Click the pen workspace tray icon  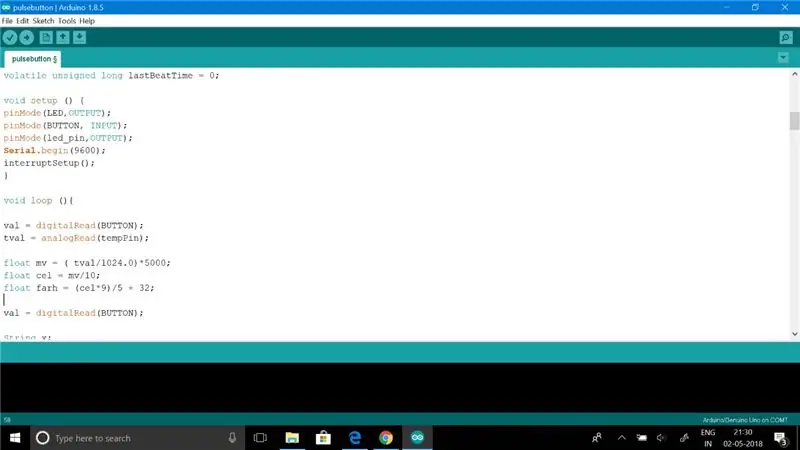click(684, 438)
